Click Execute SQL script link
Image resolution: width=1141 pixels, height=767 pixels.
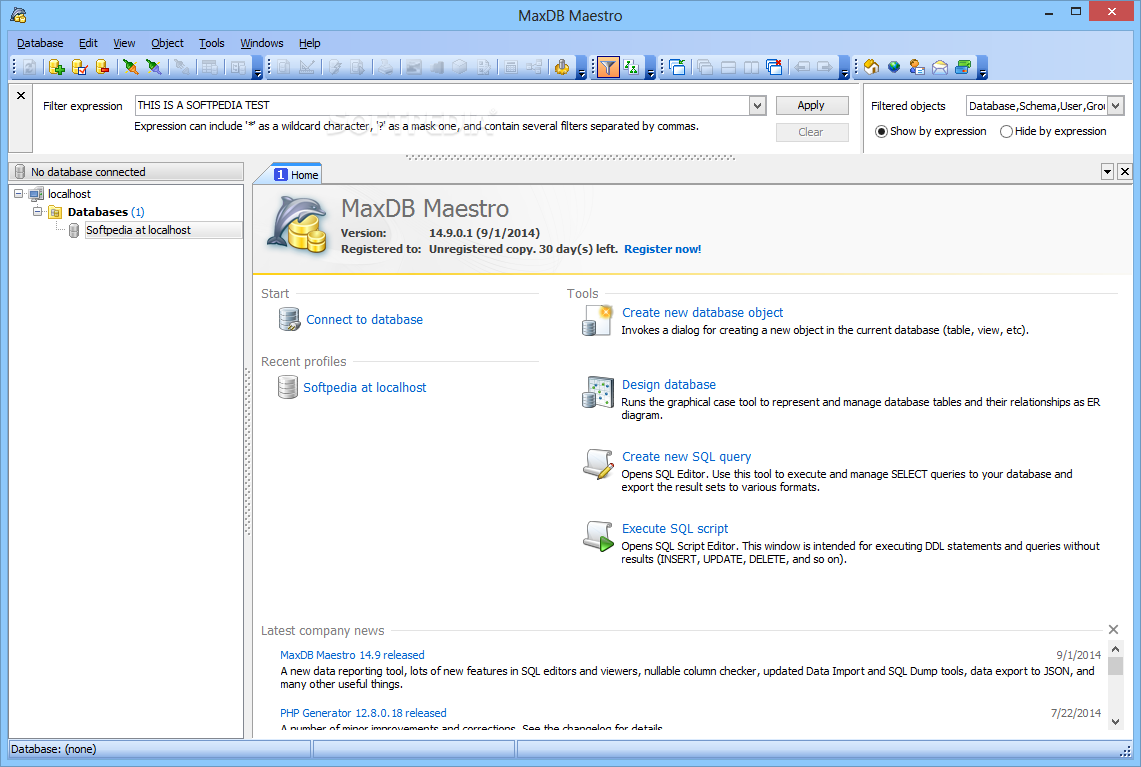coord(675,528)
